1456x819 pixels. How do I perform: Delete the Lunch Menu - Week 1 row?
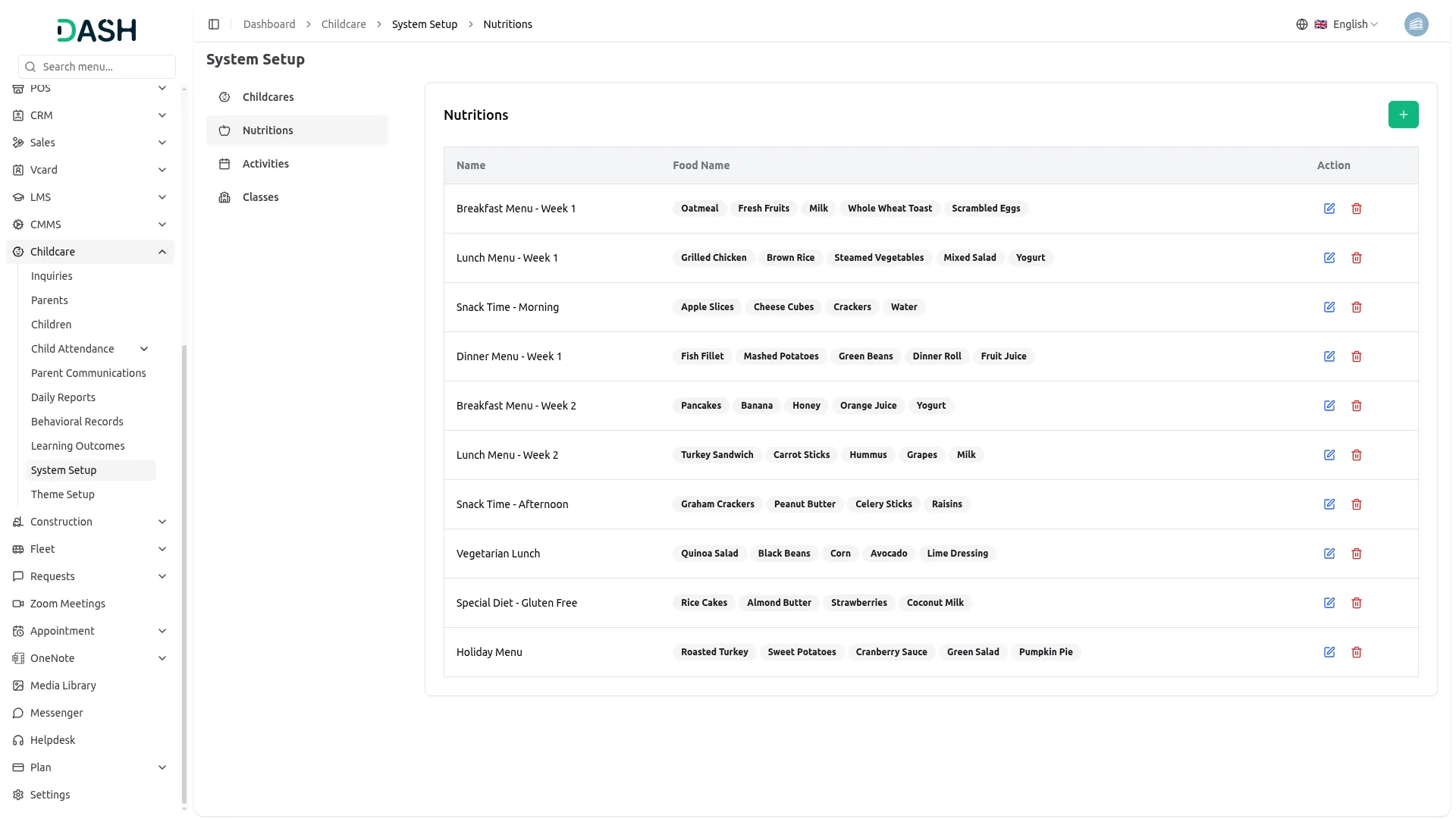click(1357, 258)
